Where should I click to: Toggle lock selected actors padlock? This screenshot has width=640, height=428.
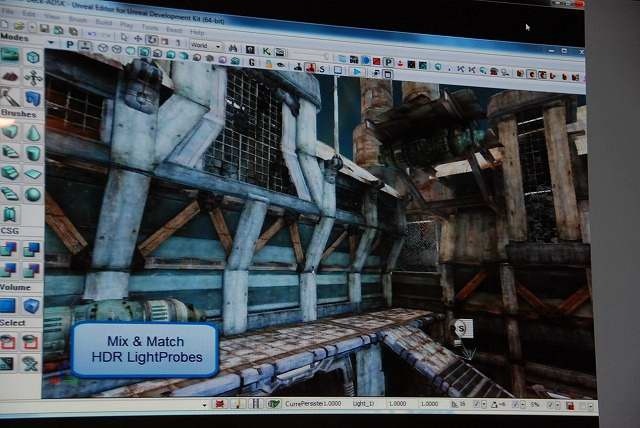(269, 64)
